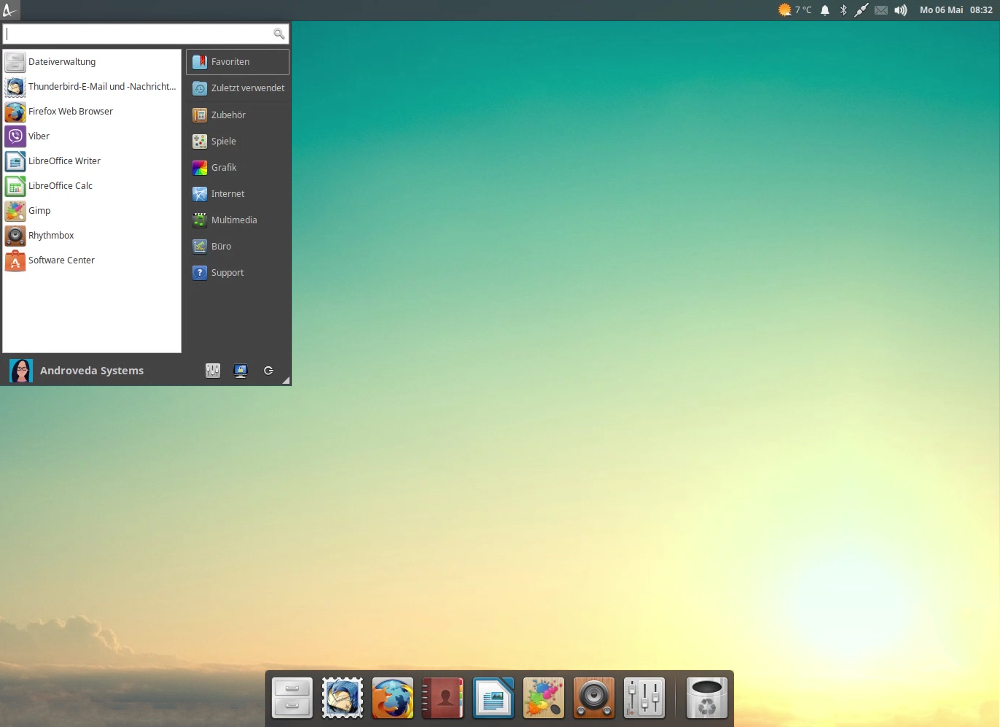The image size is (1000, 727).
Task: Click the log out icon in the menu
Action: (268, 371)
